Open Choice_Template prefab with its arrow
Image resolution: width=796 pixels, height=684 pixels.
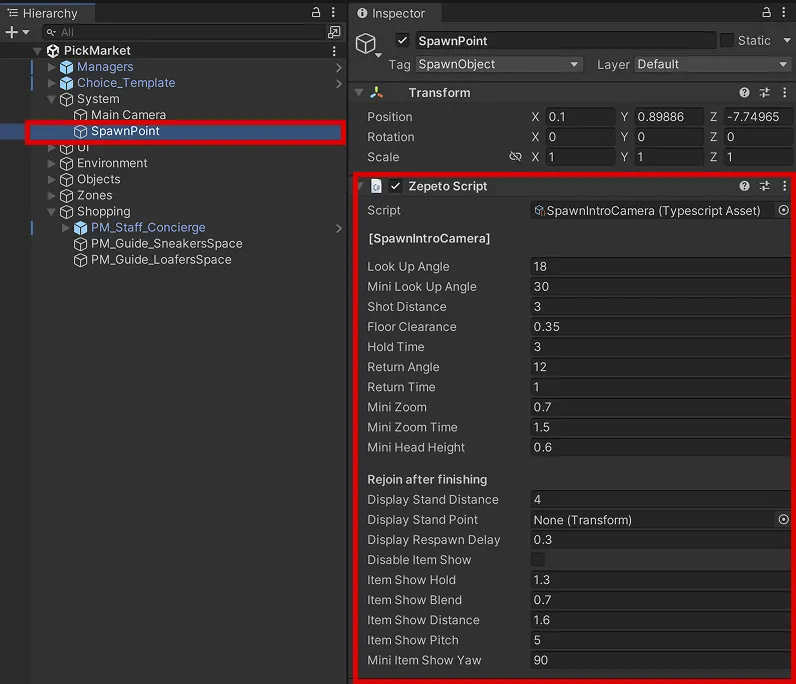[339, 83]
